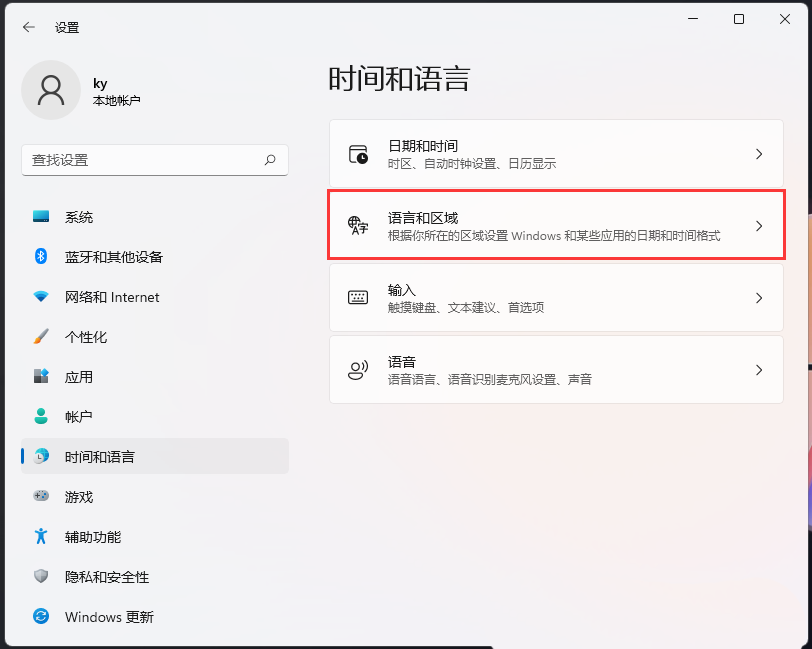The width and height of the screenshot is (812, 649).
Task: Click the shield icon for 隐私和安全性
Action: [x=41, y=576]
